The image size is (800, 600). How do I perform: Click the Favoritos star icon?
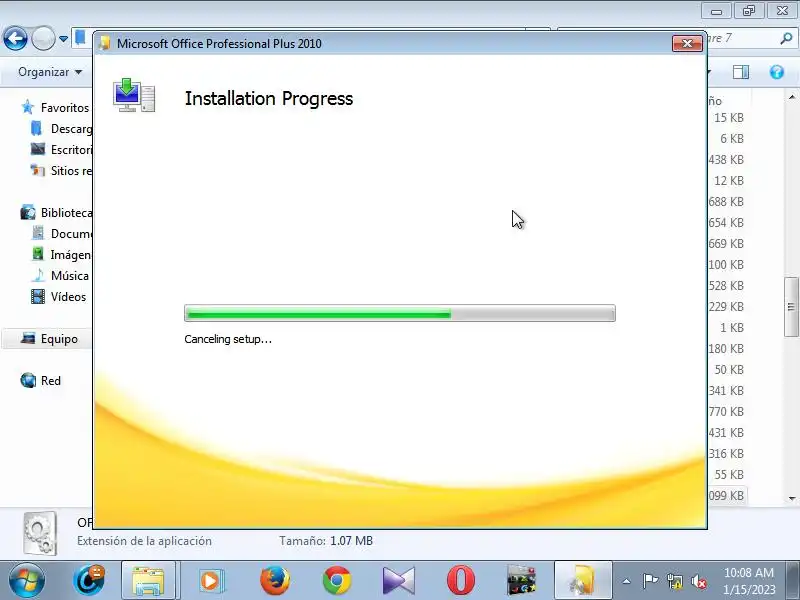coord(28,107)
